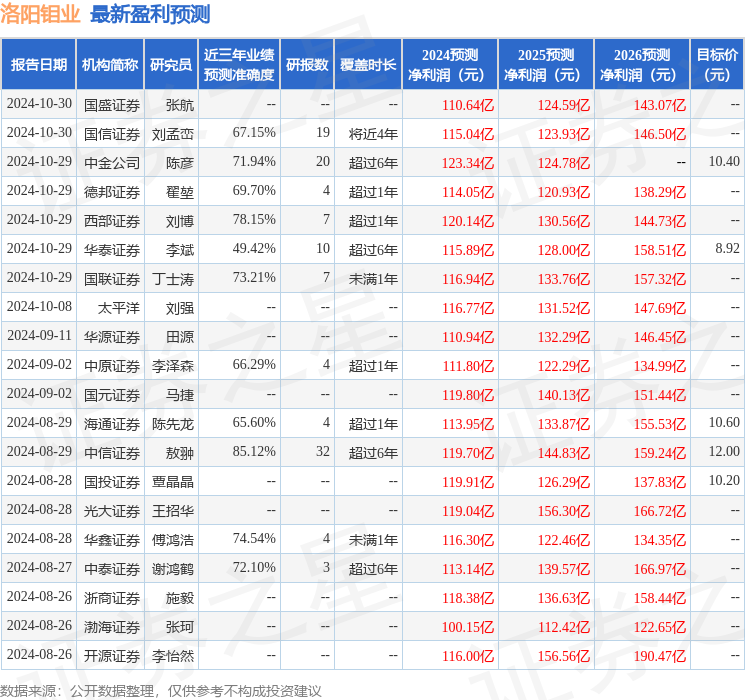Viewport: 745px width, 700px height.
Task: Select the 德邦证券 institution cell
Action: pyautogui.click(x=112, y=192)
